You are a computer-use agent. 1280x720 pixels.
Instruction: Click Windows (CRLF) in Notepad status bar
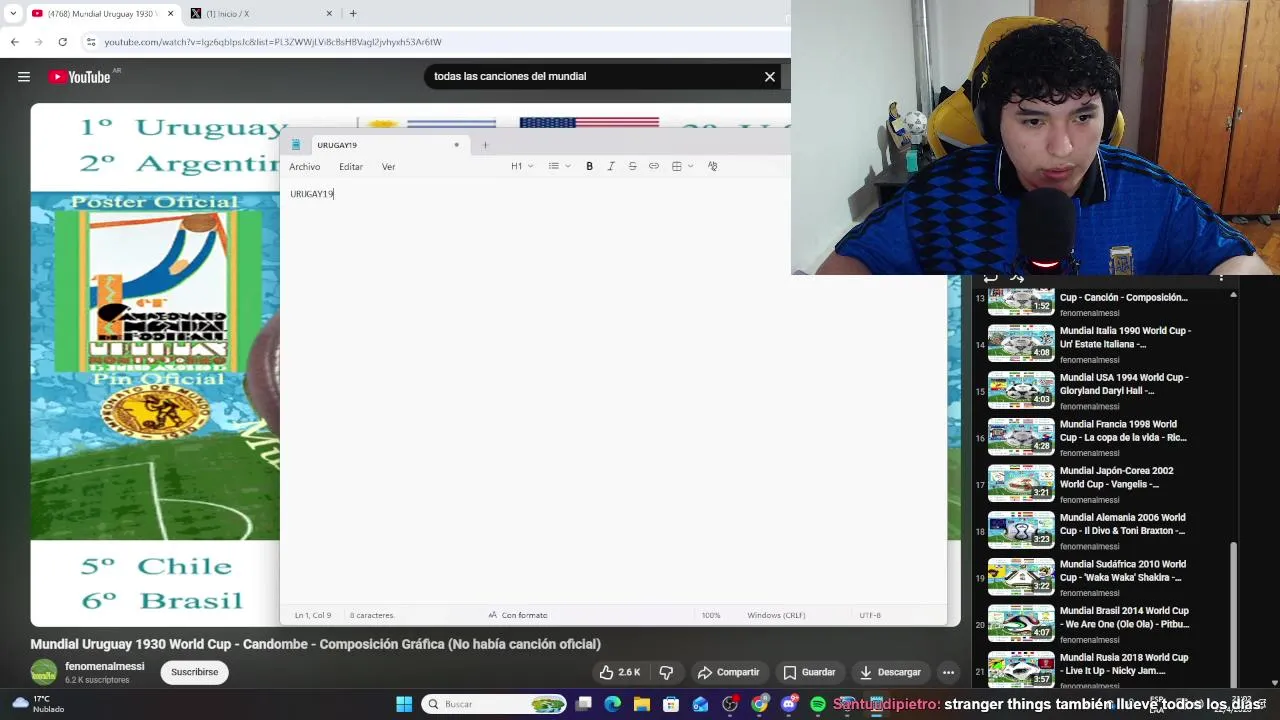(776, 615)
